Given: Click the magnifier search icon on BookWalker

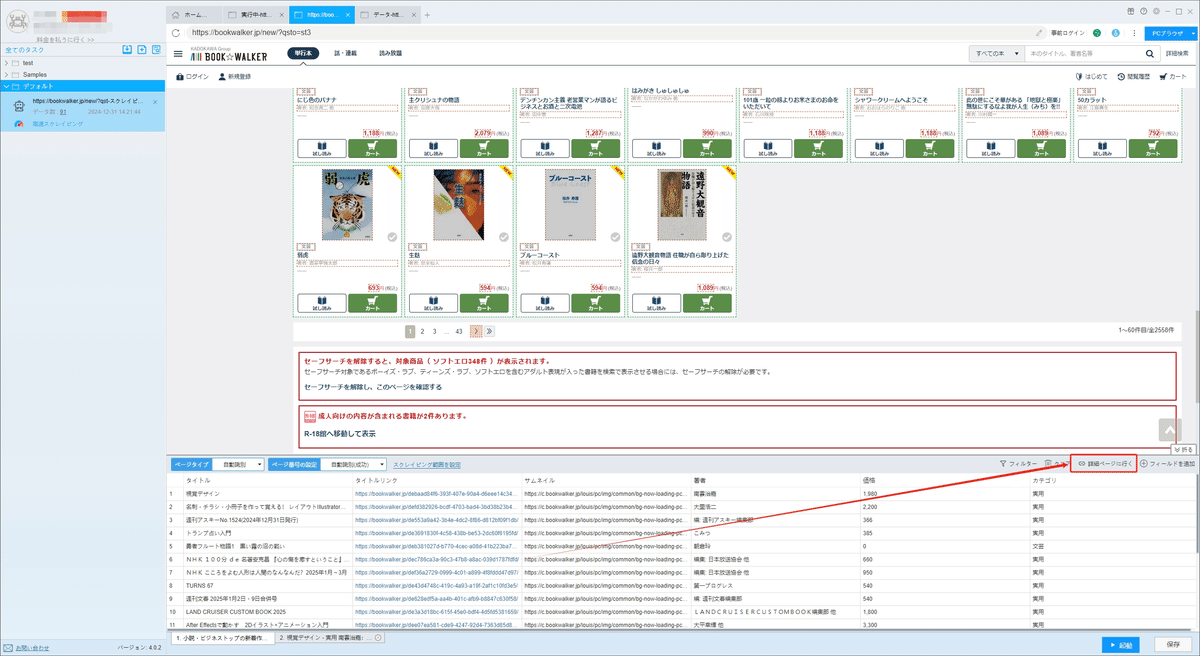Looking at the screenshot, I should tap(1149, 53).
